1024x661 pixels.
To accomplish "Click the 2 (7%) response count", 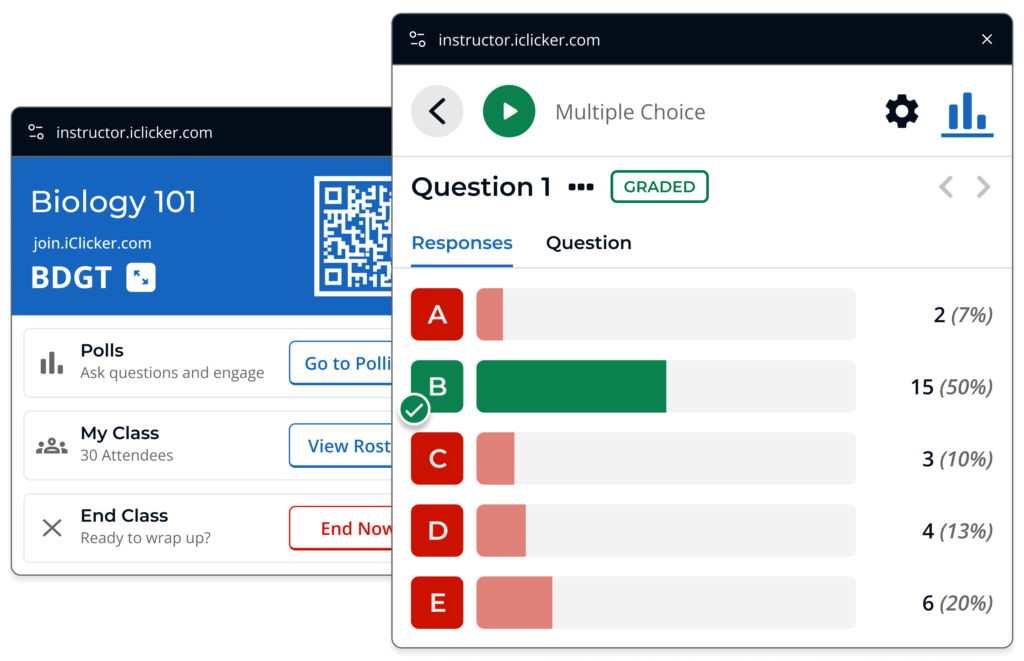I will (963, 315).
